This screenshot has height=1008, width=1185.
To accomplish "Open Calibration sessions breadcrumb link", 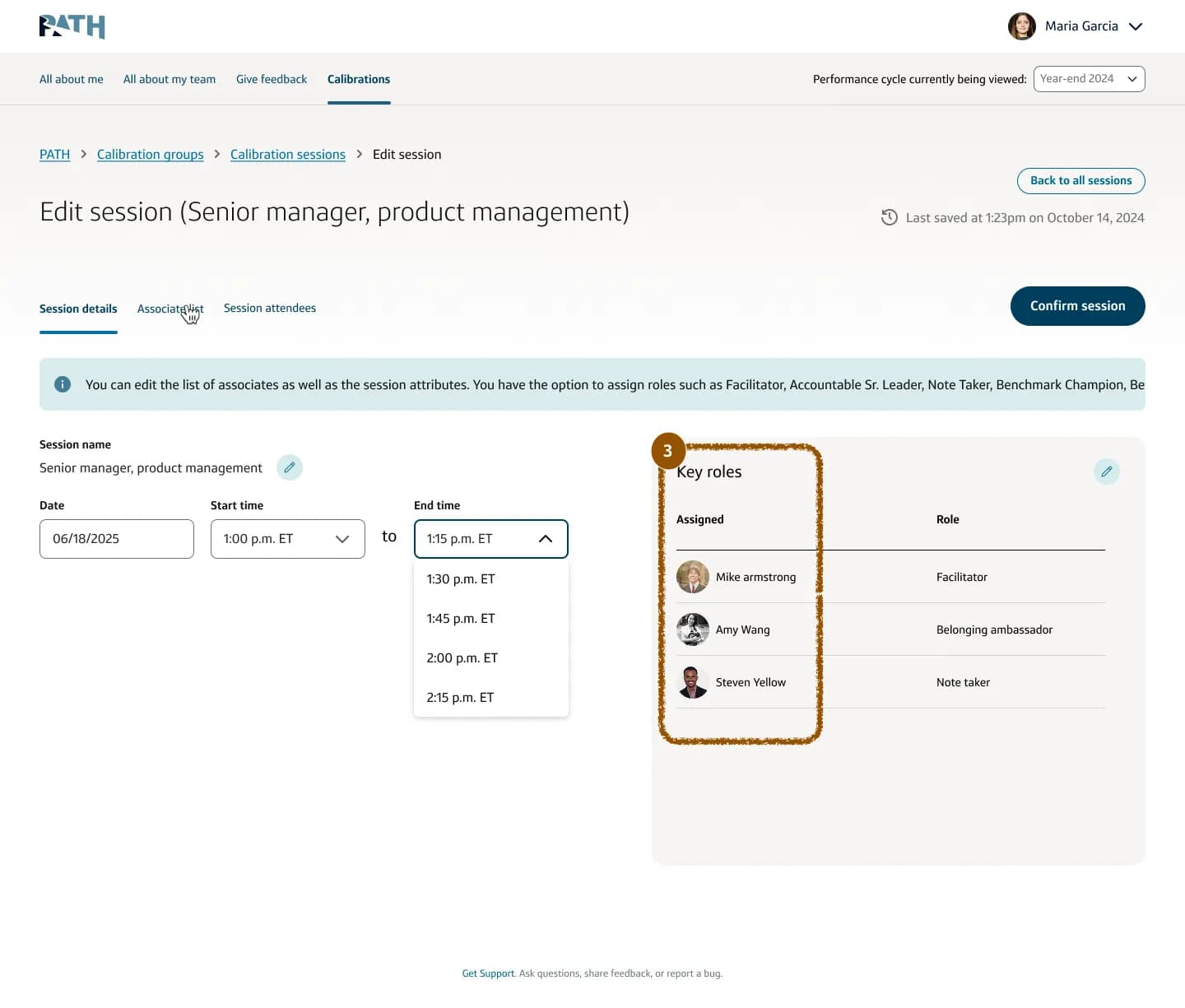I will point(288,155).
